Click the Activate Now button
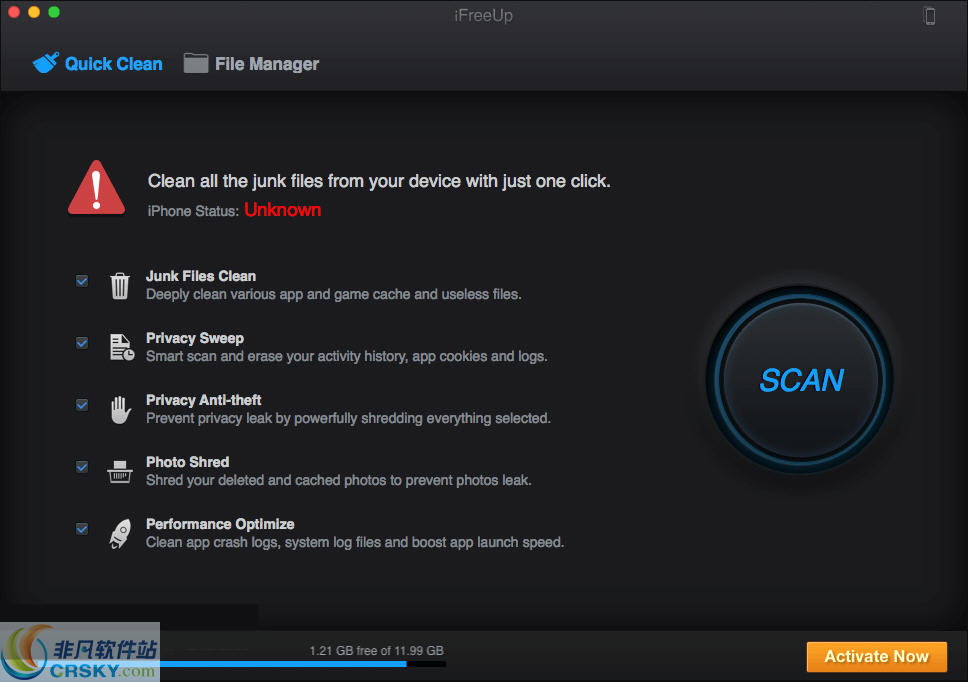The image size is (968, 682). coord(876,656)
